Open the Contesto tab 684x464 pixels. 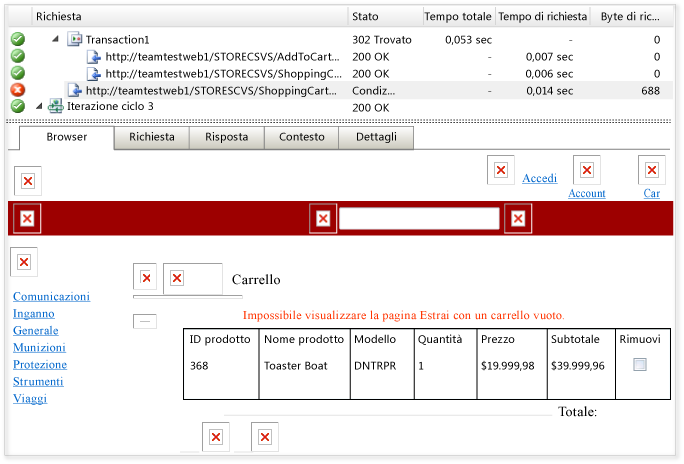pyautogui.click(x=301, y=137)
